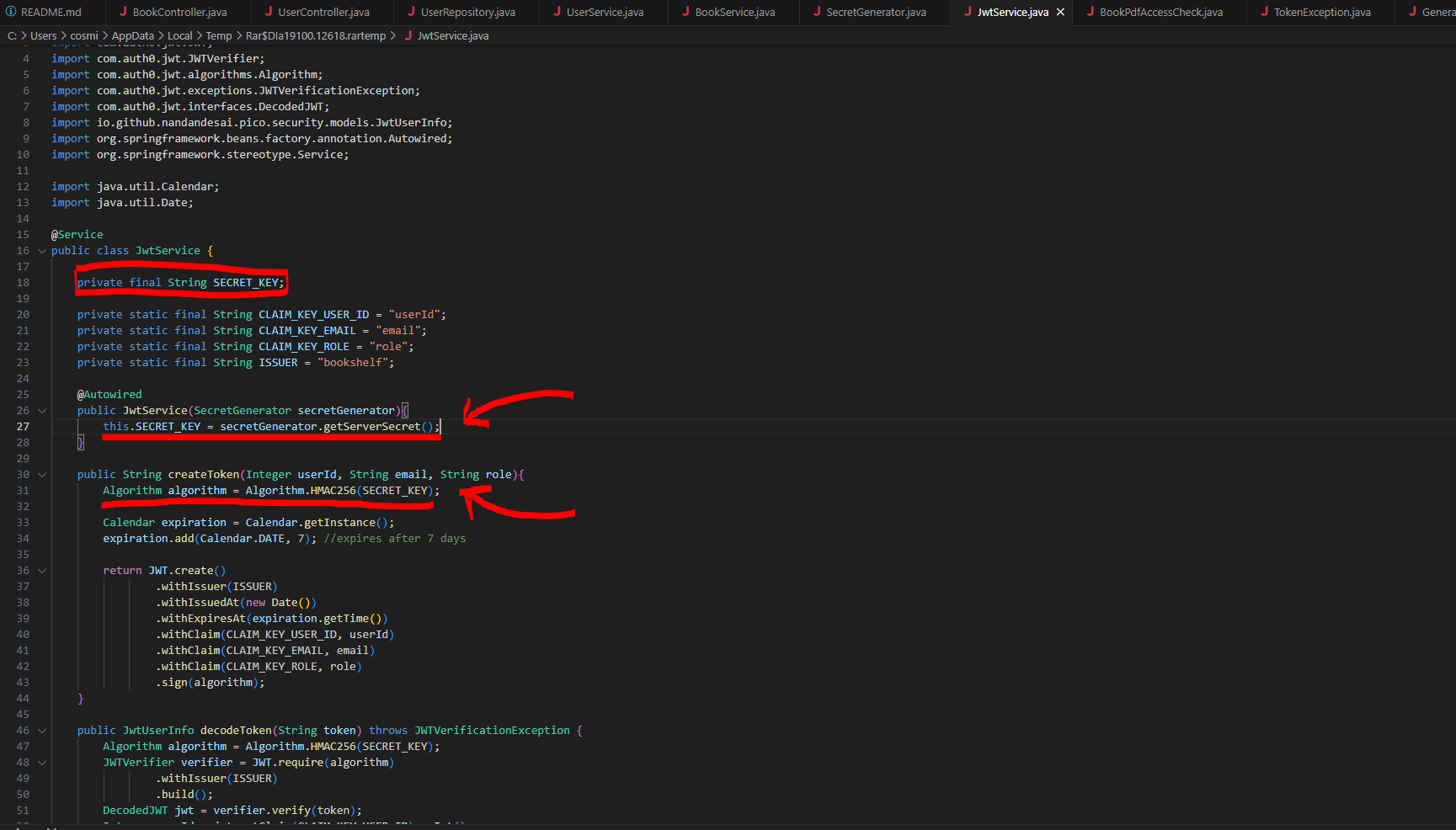Fold the constructor block at line 26
This screenshot has width=1456, height=830.
click(x=42, y=411)
